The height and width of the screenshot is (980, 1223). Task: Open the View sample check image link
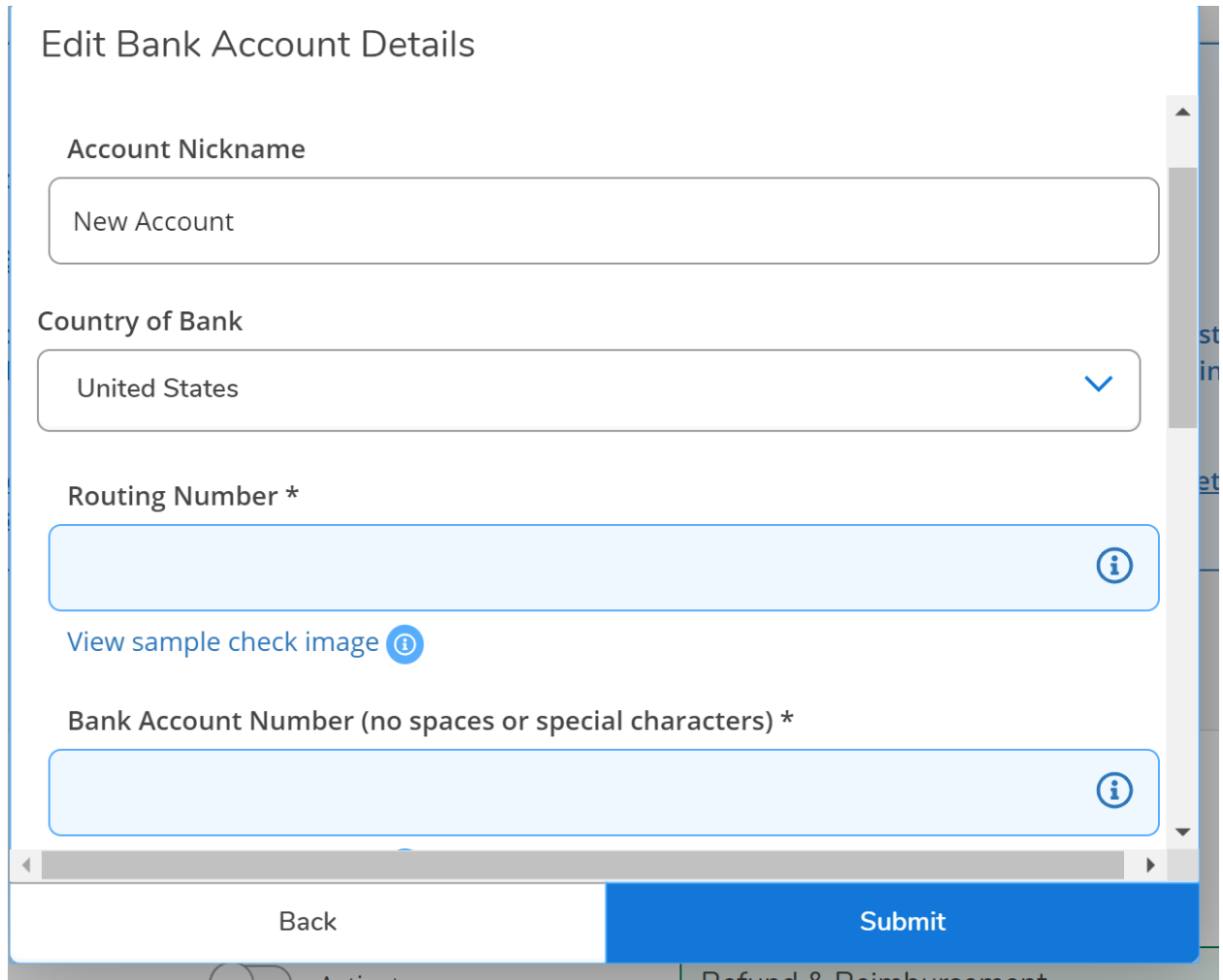(223, 642)
